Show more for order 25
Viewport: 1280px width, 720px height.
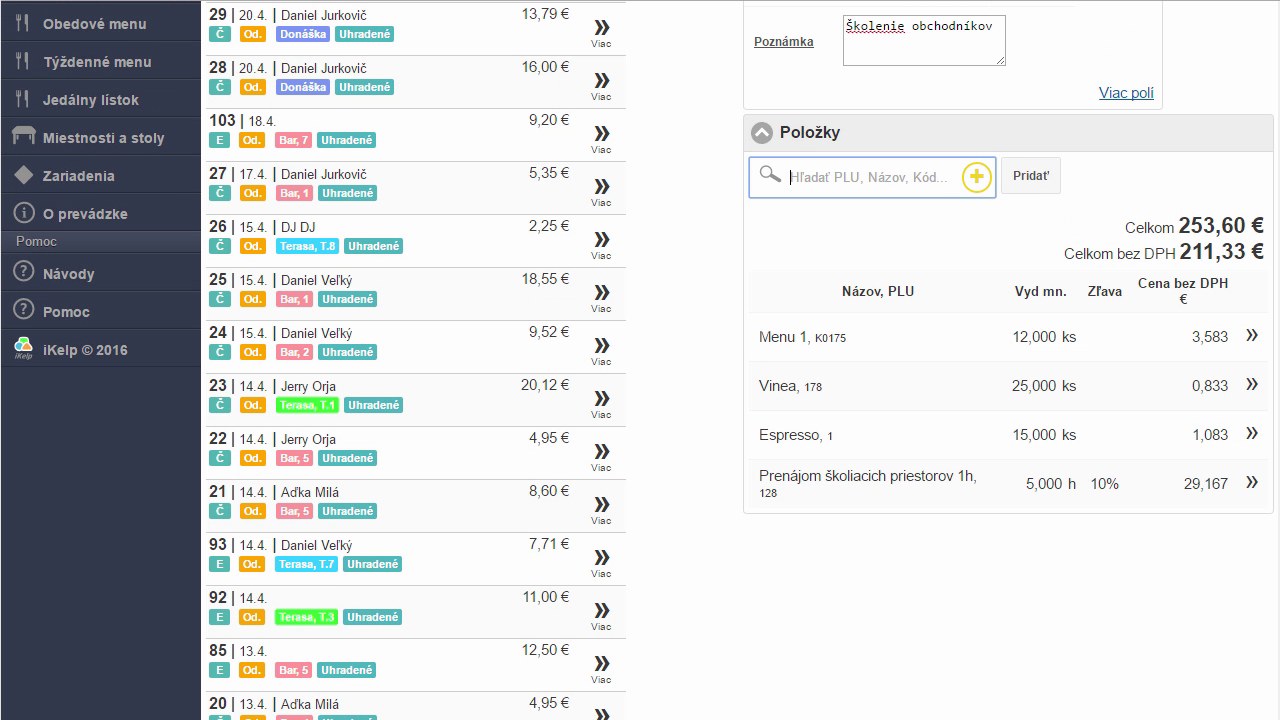click(601, 298)
